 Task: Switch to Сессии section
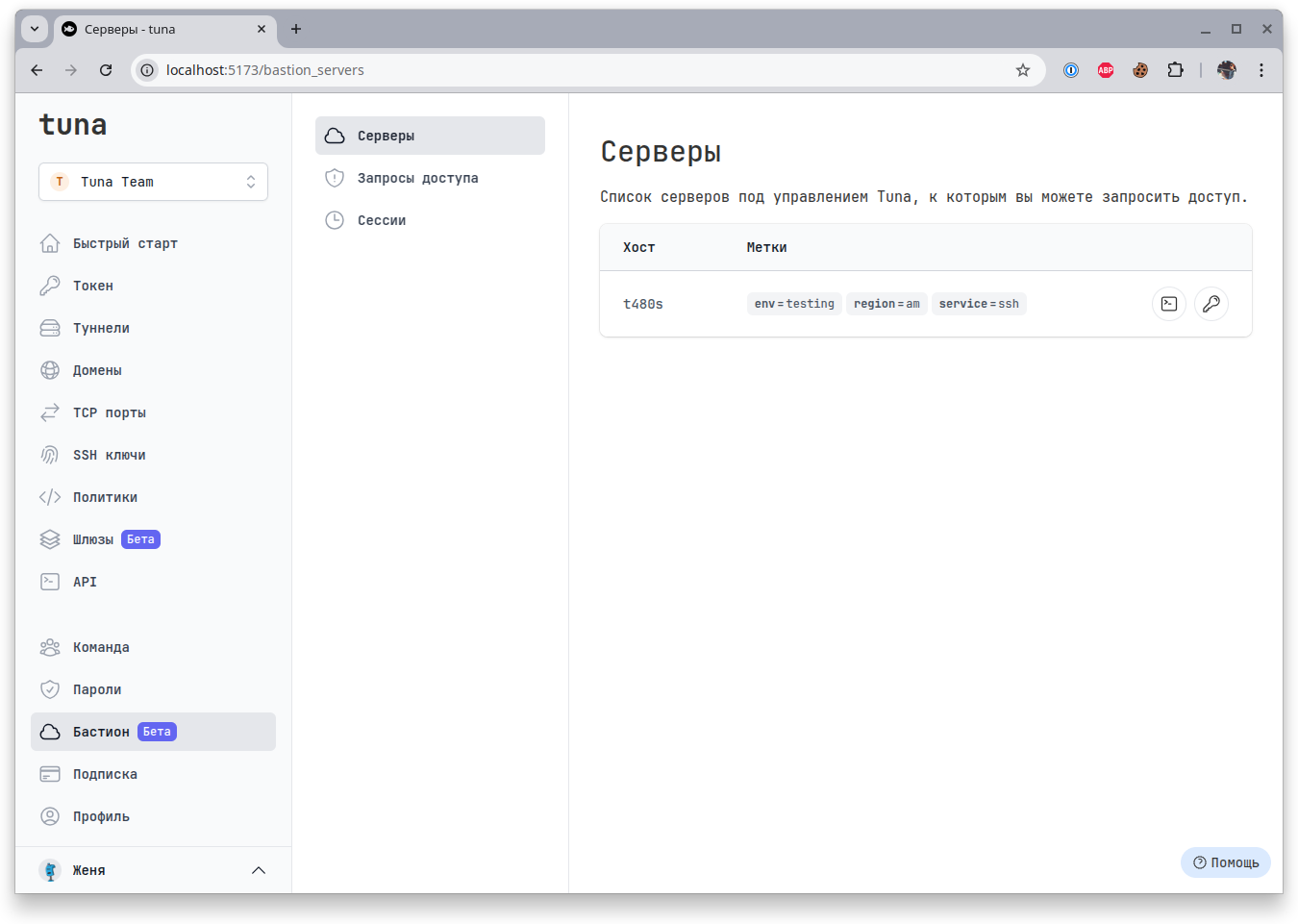(382, 220)
